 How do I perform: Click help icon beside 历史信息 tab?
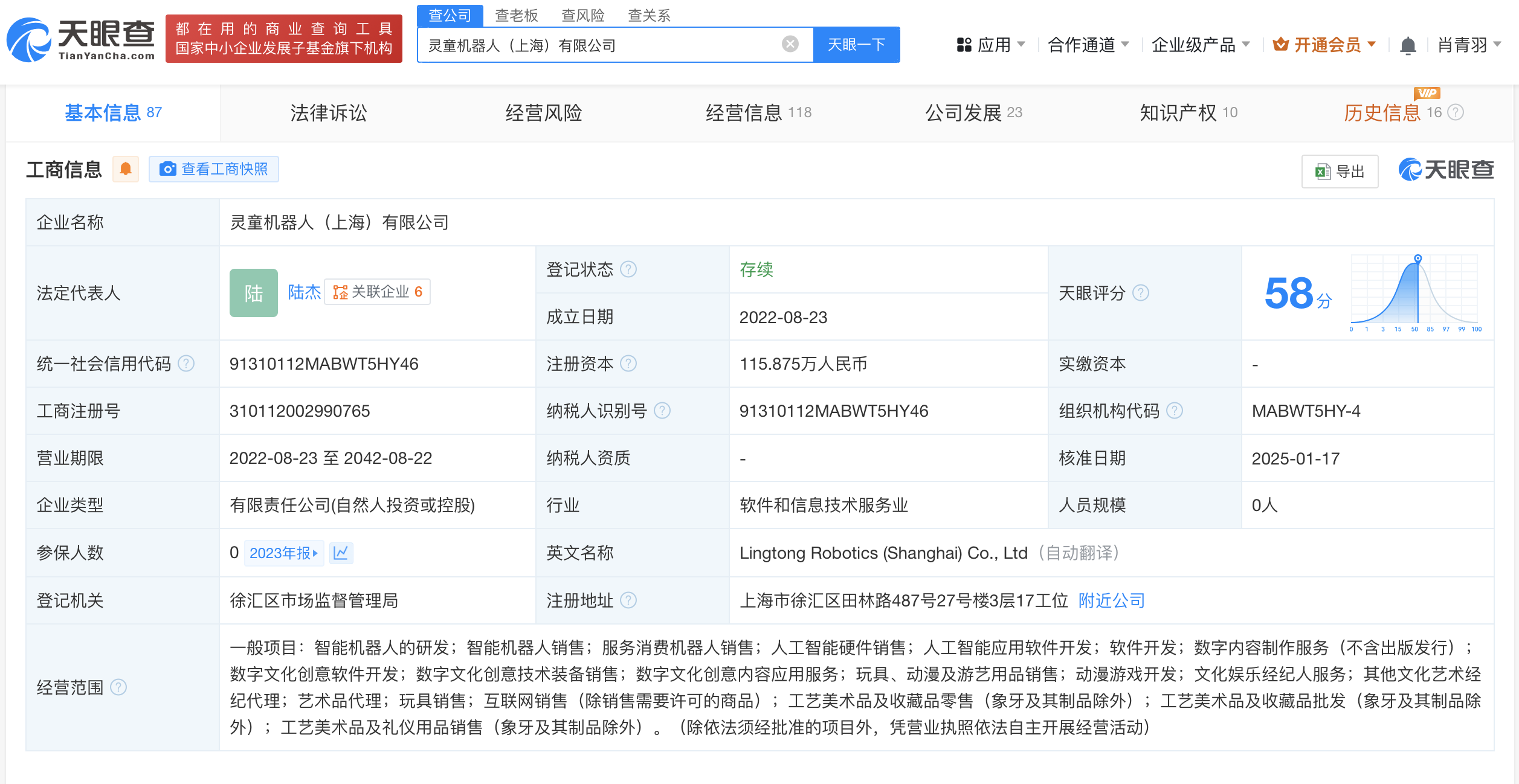(x=1456, y=112)
